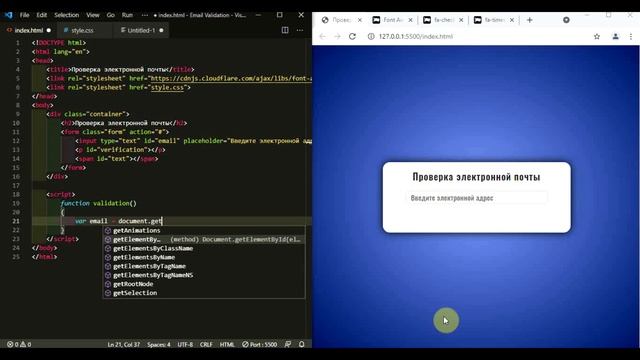Select getRootNode suggestion
Screen dimensions: 640x360
(x=203, y=284)
